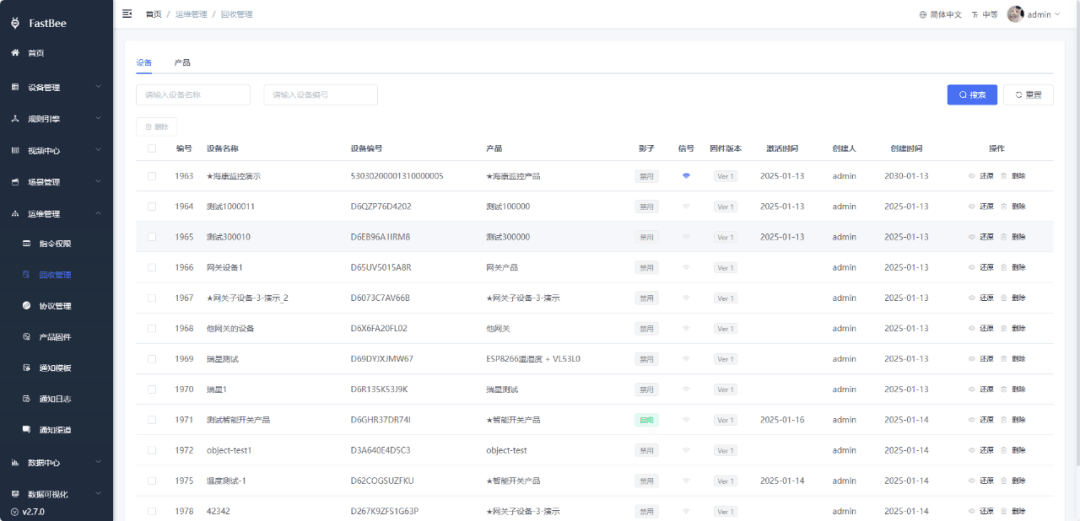
Task: Collapse 运维管理 menu chevron
Action: pos(98,214)
